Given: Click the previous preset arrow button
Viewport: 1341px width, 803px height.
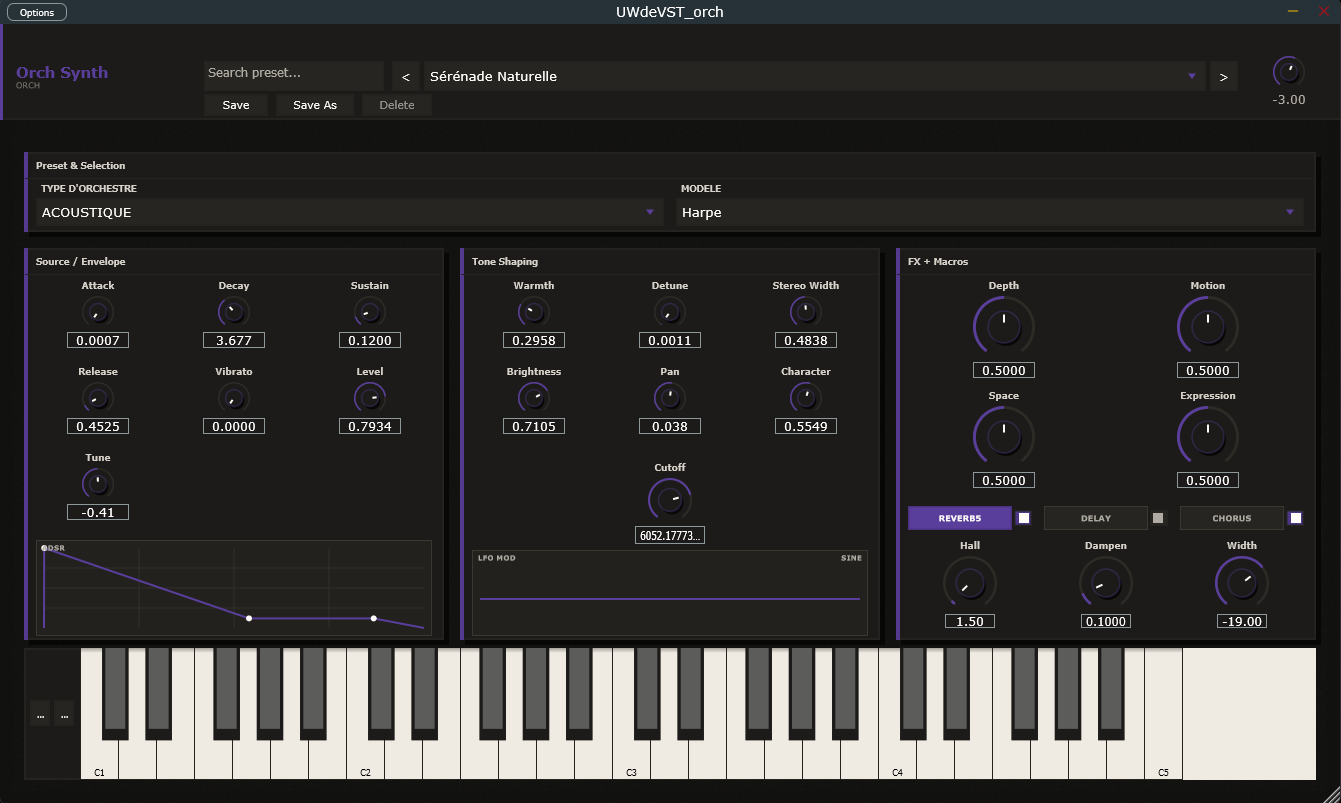Looking at the screenshot, I should coord(405,76).
